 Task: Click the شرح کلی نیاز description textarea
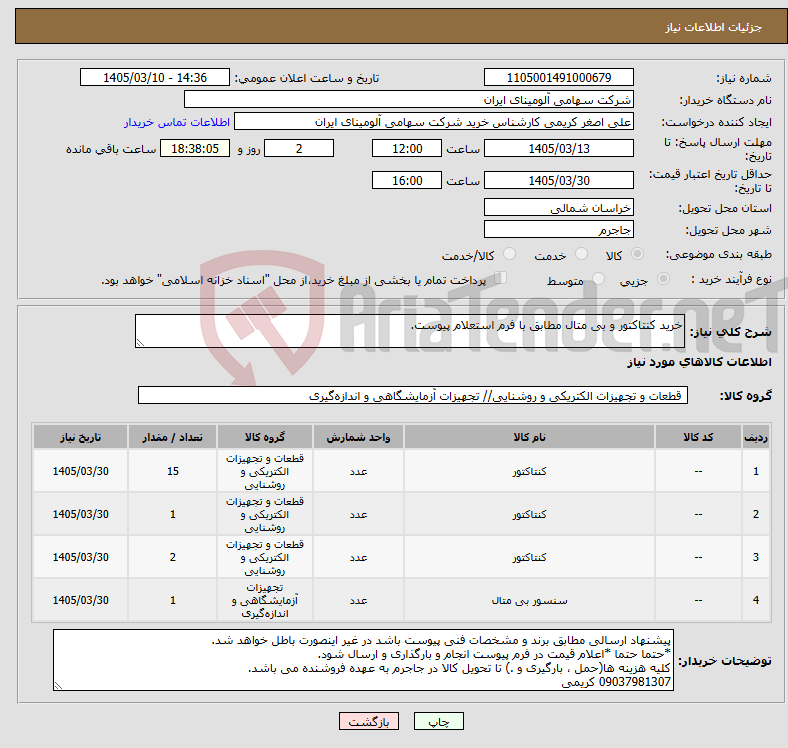coord(410,331)
